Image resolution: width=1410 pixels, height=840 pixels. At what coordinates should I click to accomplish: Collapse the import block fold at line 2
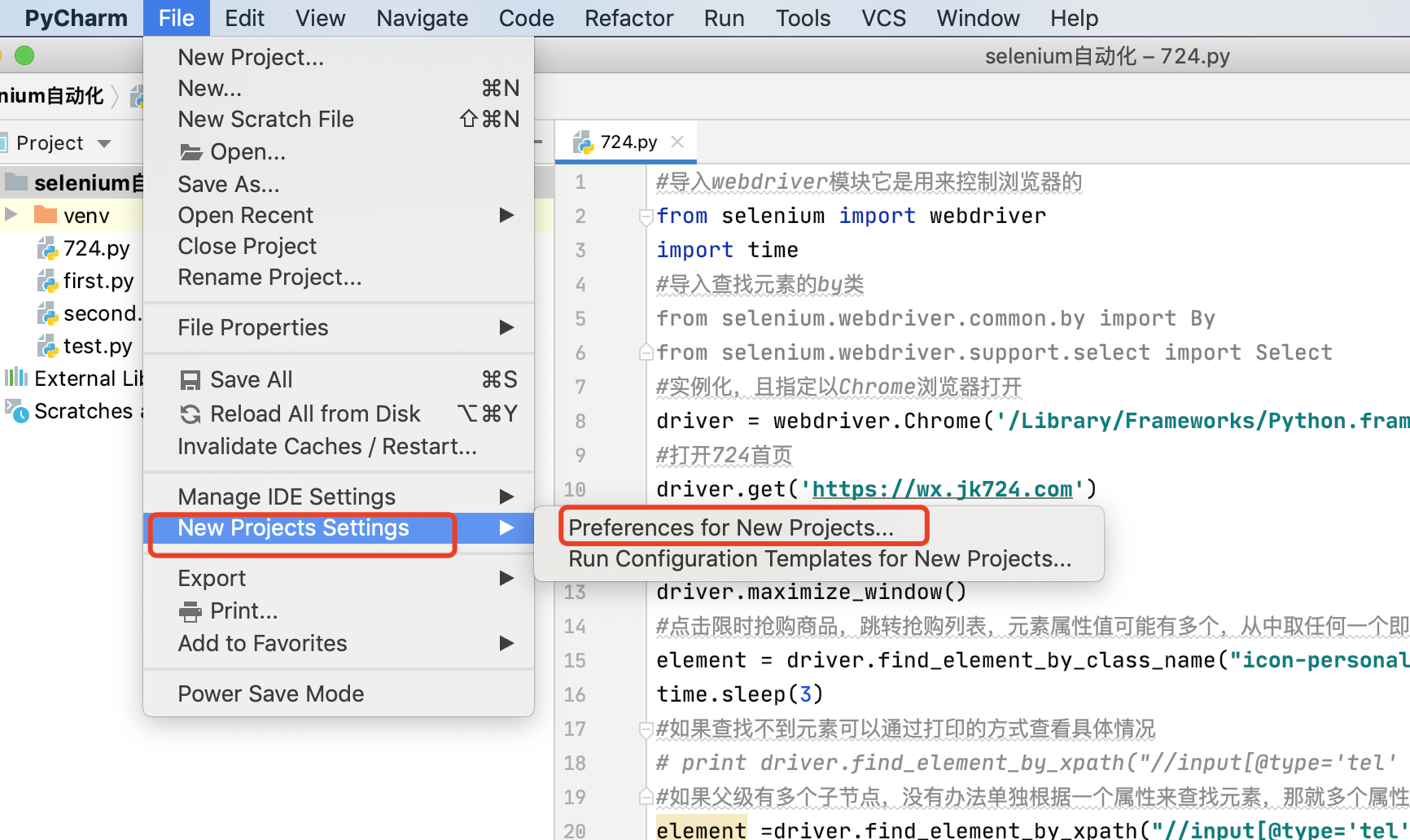tap(646, 217)
